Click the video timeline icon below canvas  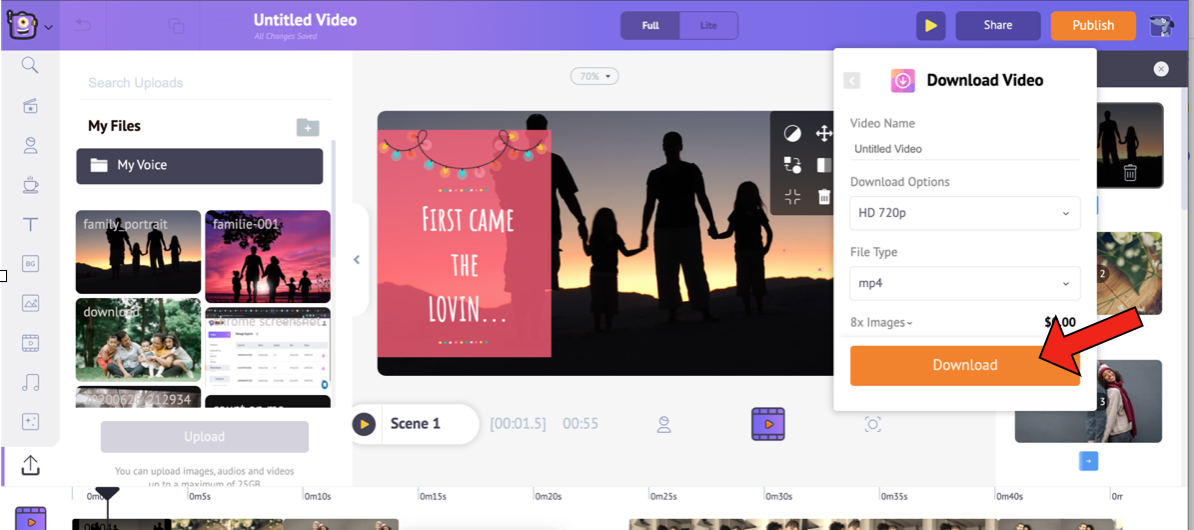[x=768, y=424]
